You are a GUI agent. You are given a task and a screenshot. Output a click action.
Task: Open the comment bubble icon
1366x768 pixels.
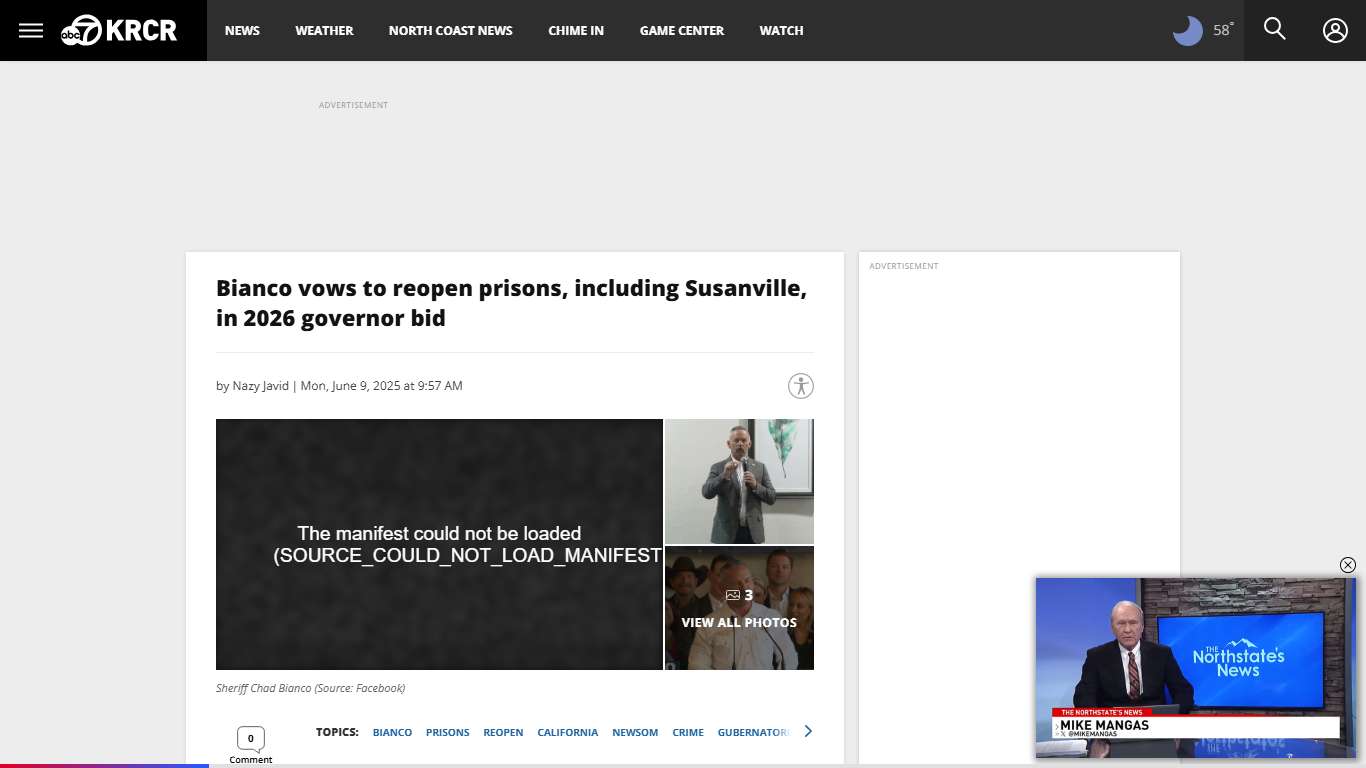click(x=250, y=739)
